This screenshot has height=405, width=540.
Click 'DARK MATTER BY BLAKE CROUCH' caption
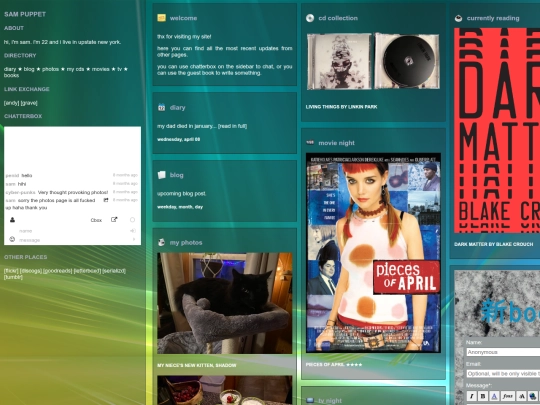[494, 244]
